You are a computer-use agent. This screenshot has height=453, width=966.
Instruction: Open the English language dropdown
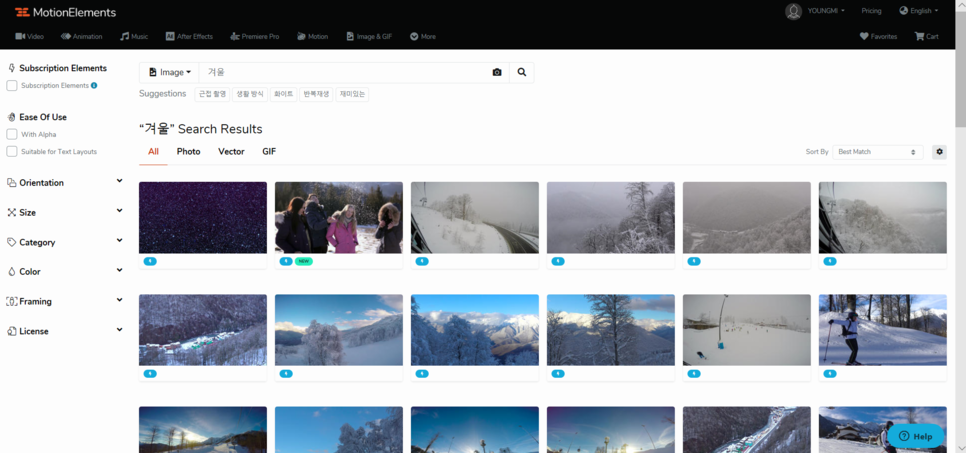point(919,11)
